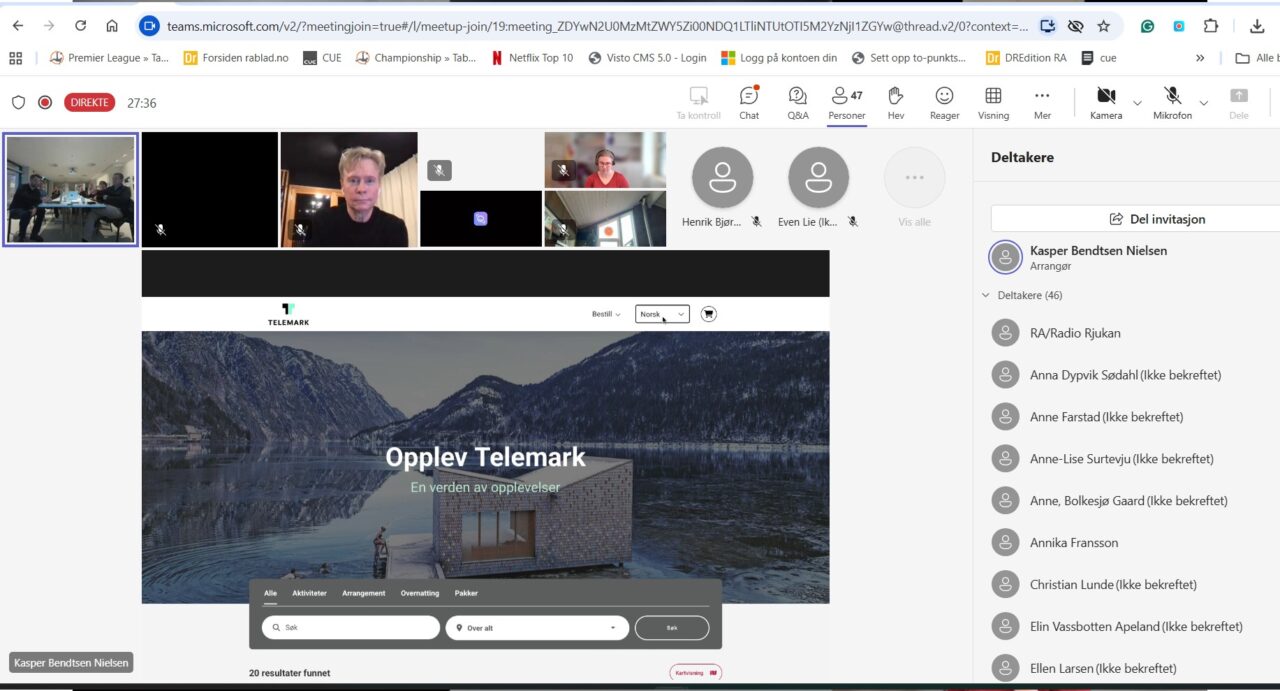1280x691 pixels.
Task: Open the Norsk language dropdown
Action: click(662, 314)
